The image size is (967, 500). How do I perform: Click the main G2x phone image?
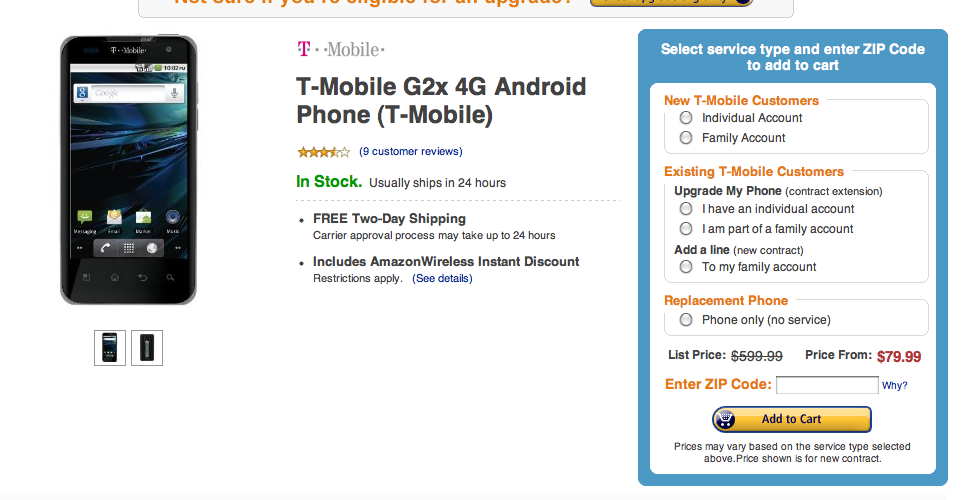(128, 170)
